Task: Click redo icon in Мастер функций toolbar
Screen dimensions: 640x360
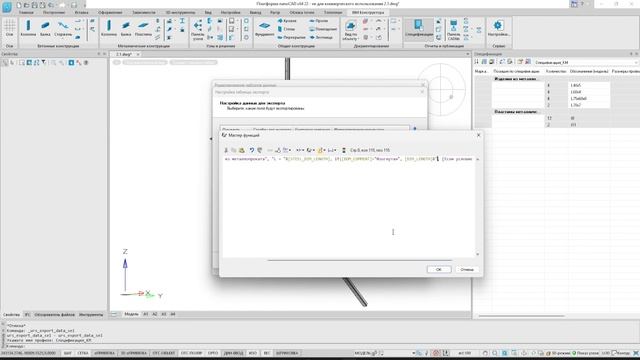Action: tap(260, 150)
